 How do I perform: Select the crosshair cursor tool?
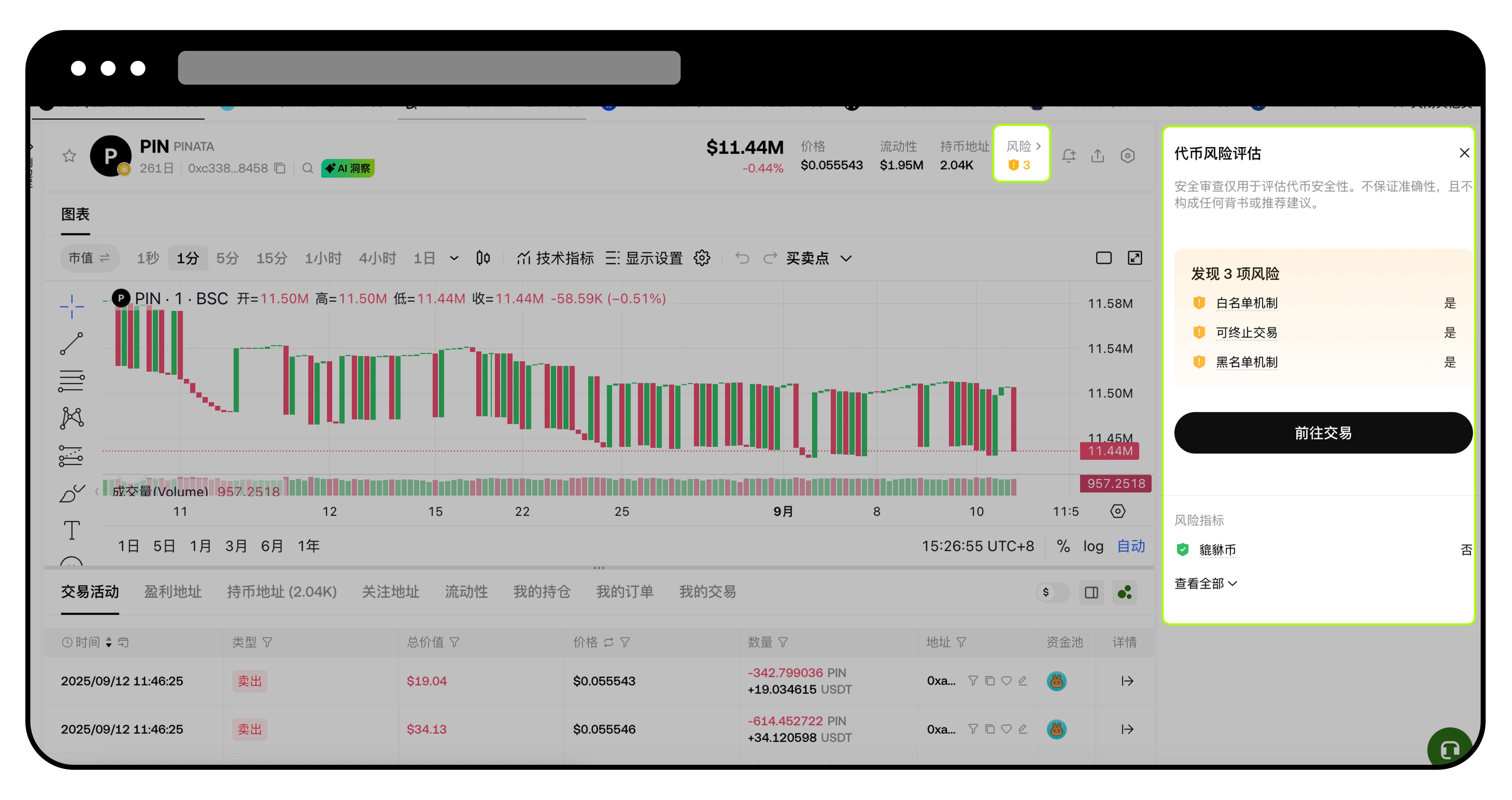click(x=72, y=307)
